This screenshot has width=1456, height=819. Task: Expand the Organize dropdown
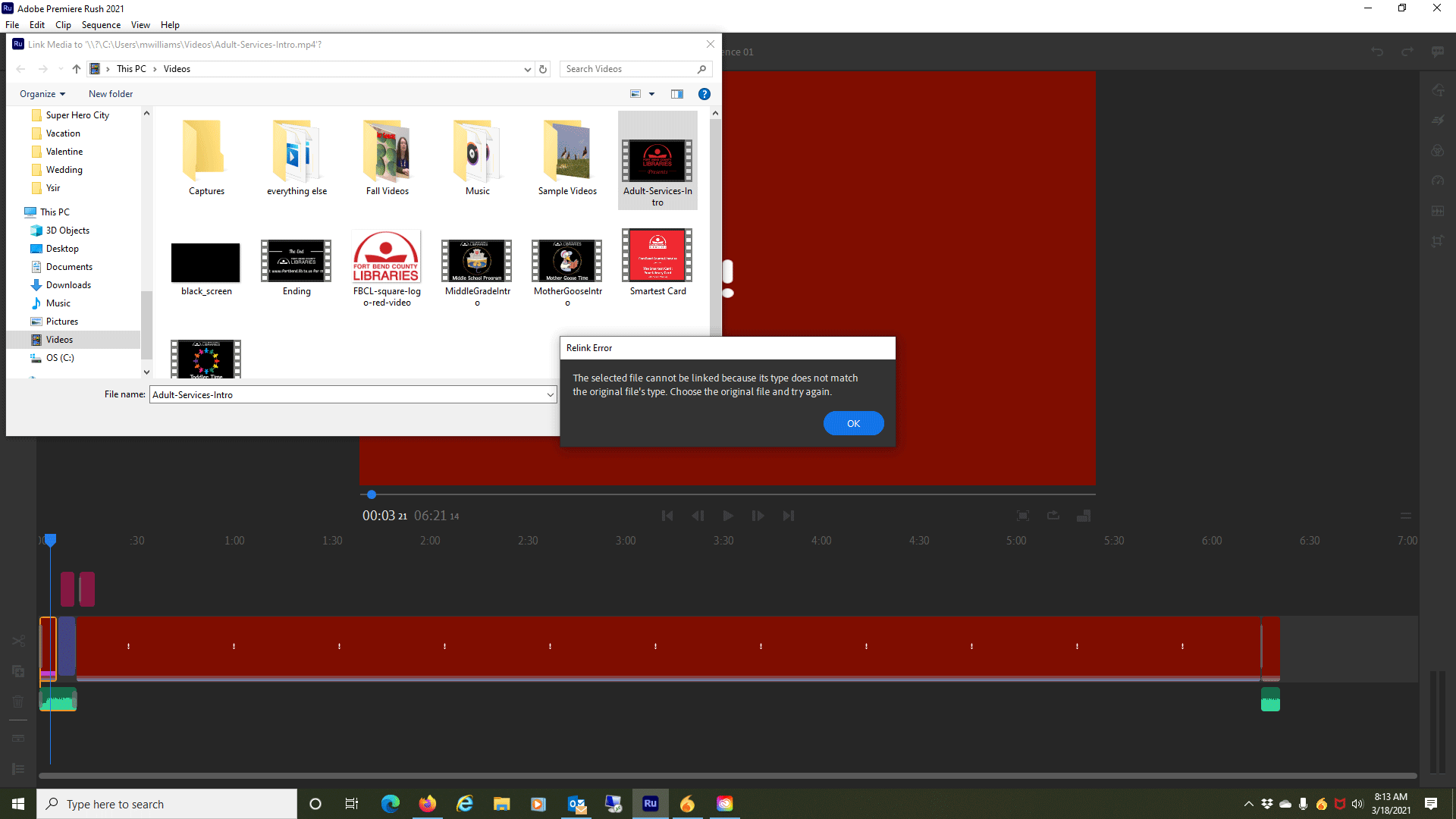pyautogui.click(x=42, y=94)
